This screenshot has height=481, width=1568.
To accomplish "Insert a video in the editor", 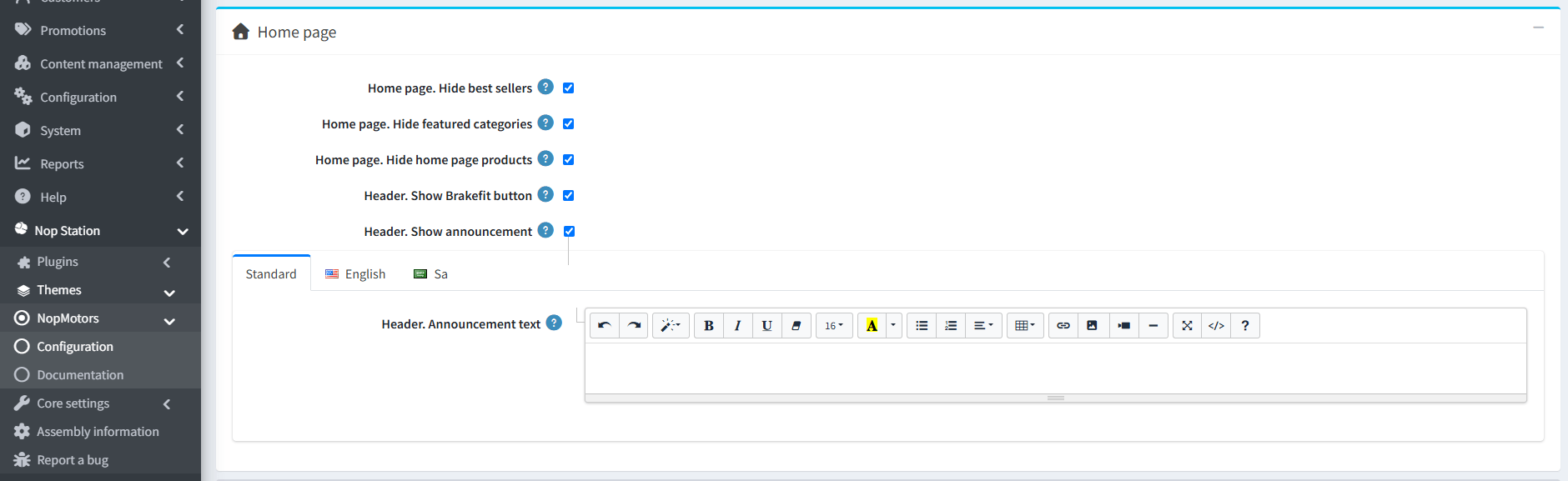I will coord(1123,326).
